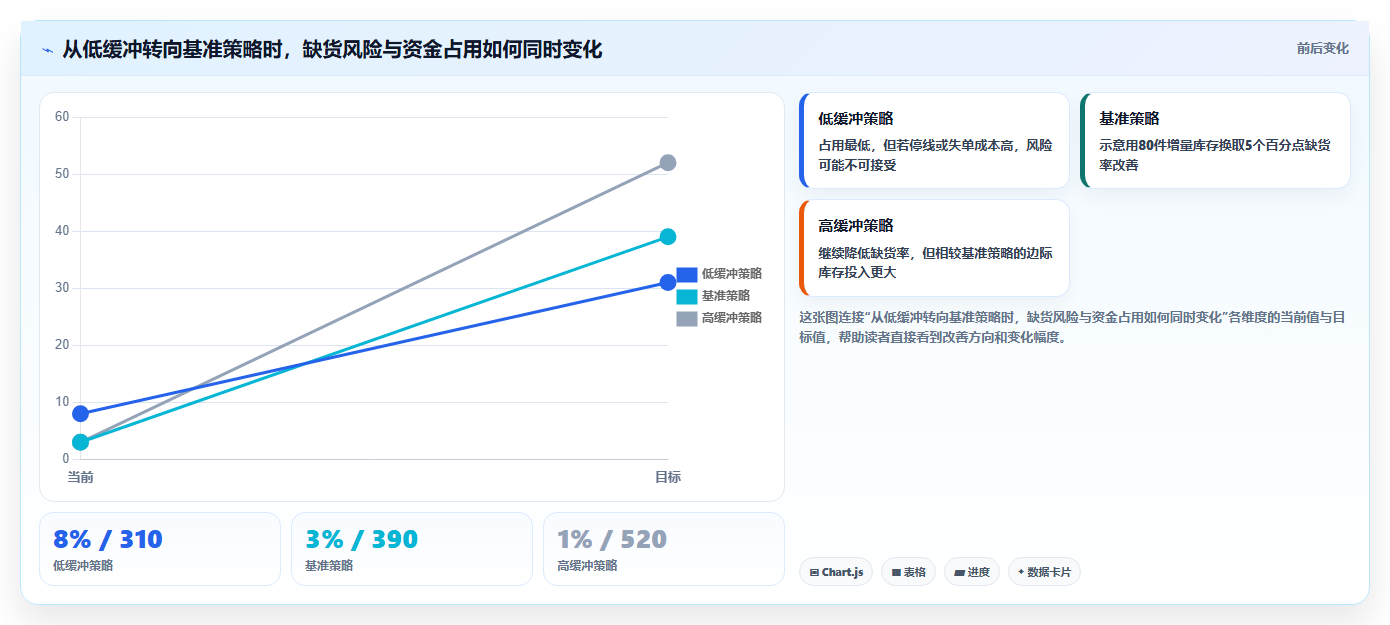Click the Chart.js tag
This screenshot has width=1390, height=625.
coord(836,572)
